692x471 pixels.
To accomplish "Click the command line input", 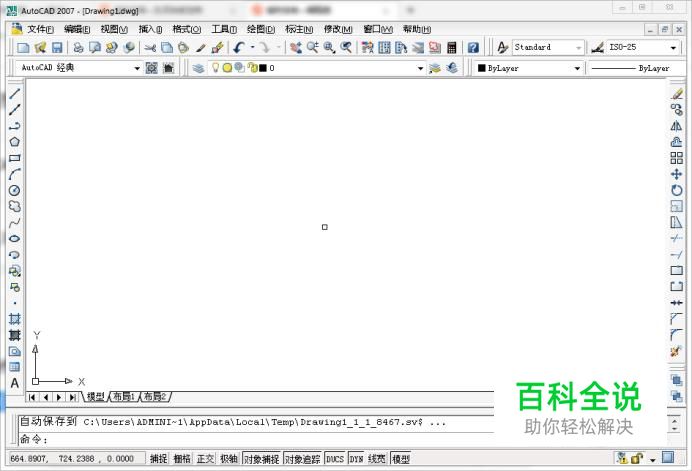I will (256, 439).
